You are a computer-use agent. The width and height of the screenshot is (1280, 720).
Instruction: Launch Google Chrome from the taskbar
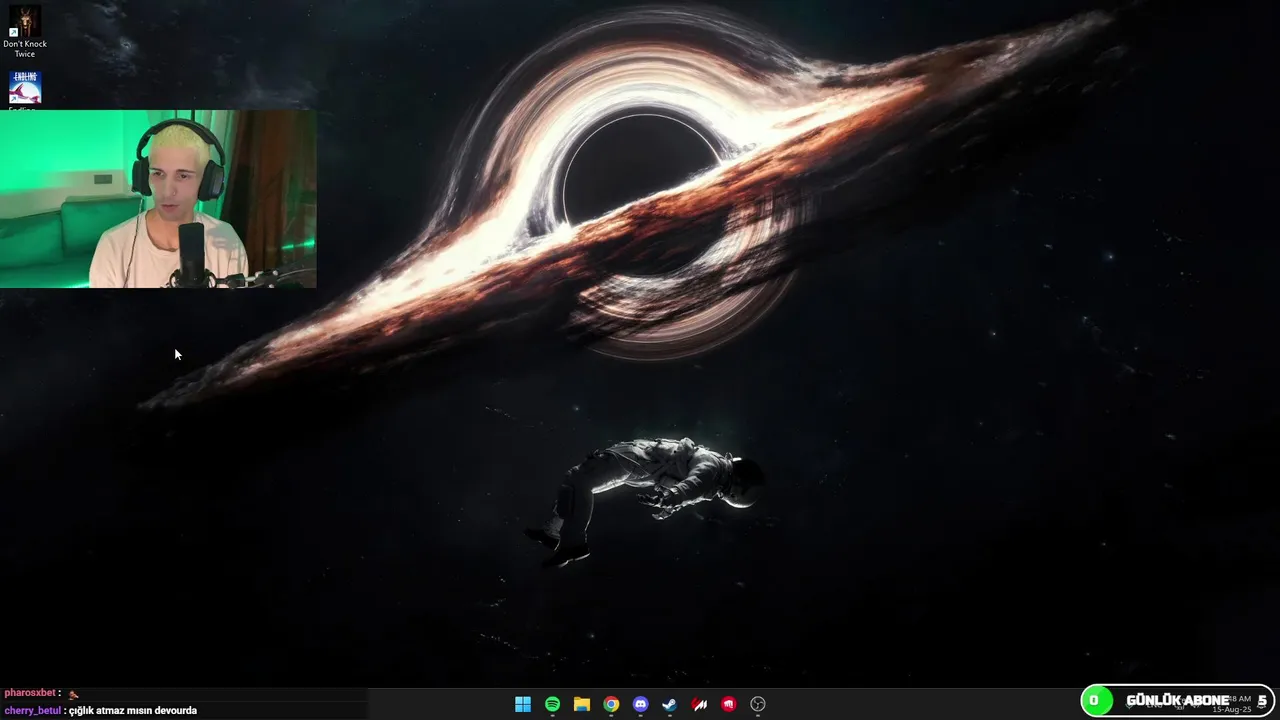pyautogui.click(x=611, y=704)
